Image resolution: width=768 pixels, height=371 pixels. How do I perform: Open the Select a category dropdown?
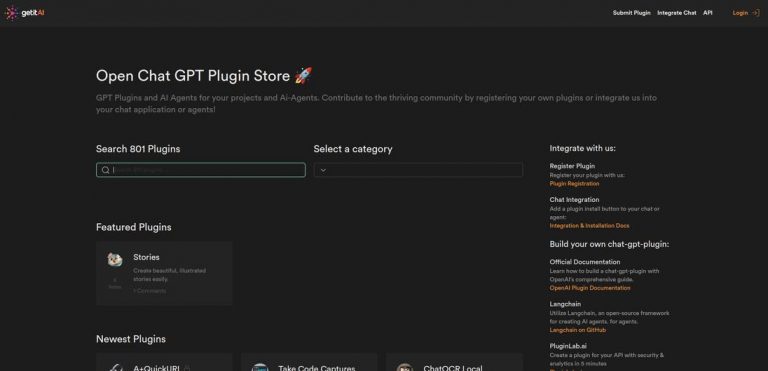click(x=418, y=170)
